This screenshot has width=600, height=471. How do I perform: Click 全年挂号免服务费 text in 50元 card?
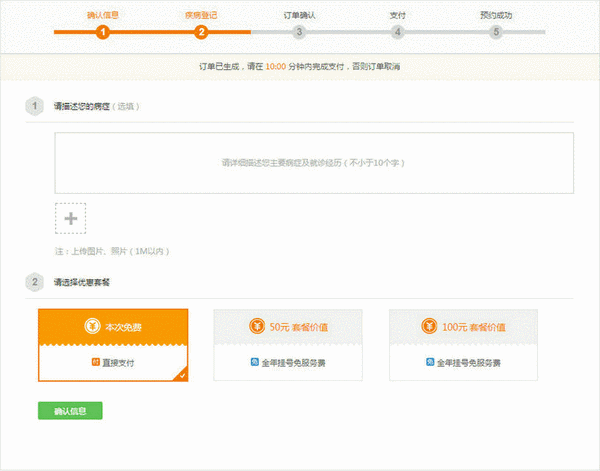[x=293, y=363]
